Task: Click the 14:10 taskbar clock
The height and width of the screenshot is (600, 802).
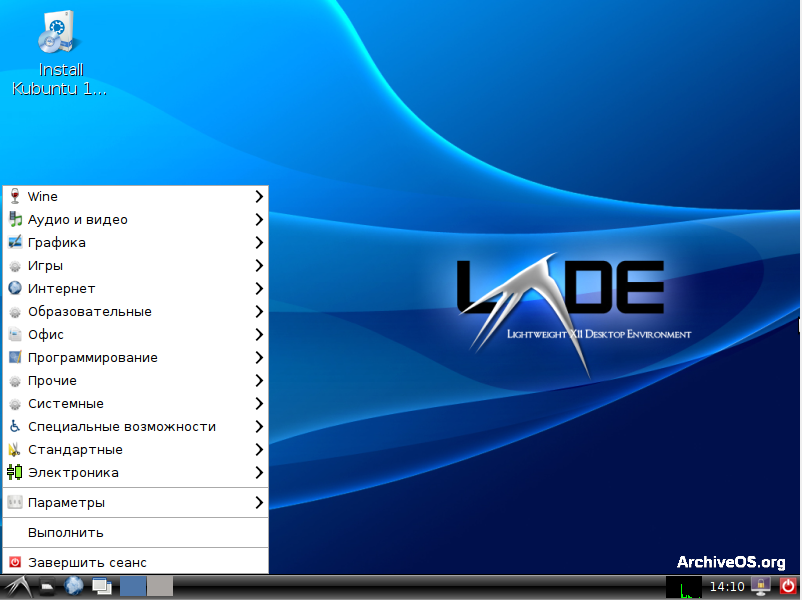Action: click(x=727, y=587)
